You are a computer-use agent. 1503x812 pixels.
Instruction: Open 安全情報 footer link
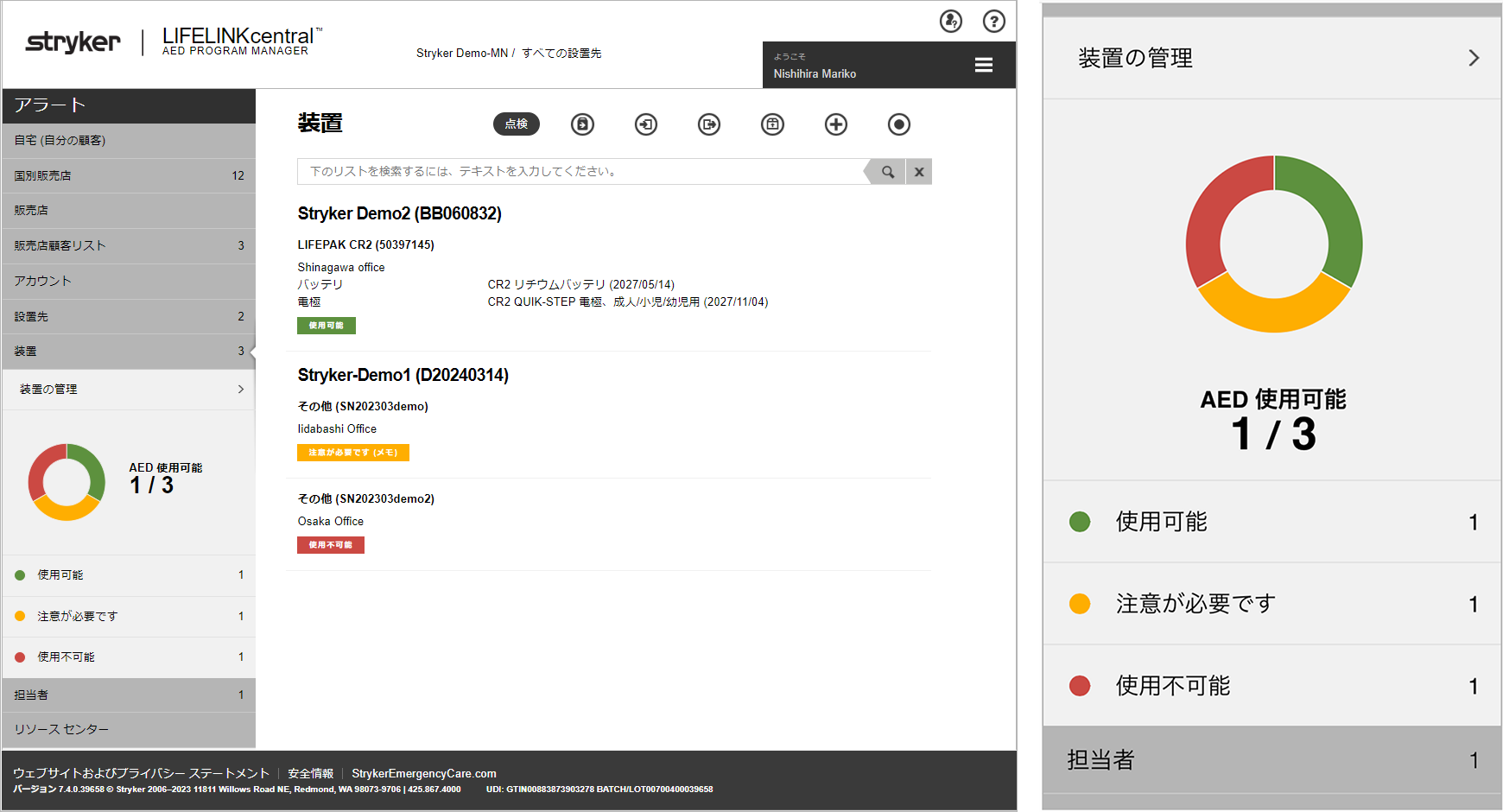coord(310,773)
